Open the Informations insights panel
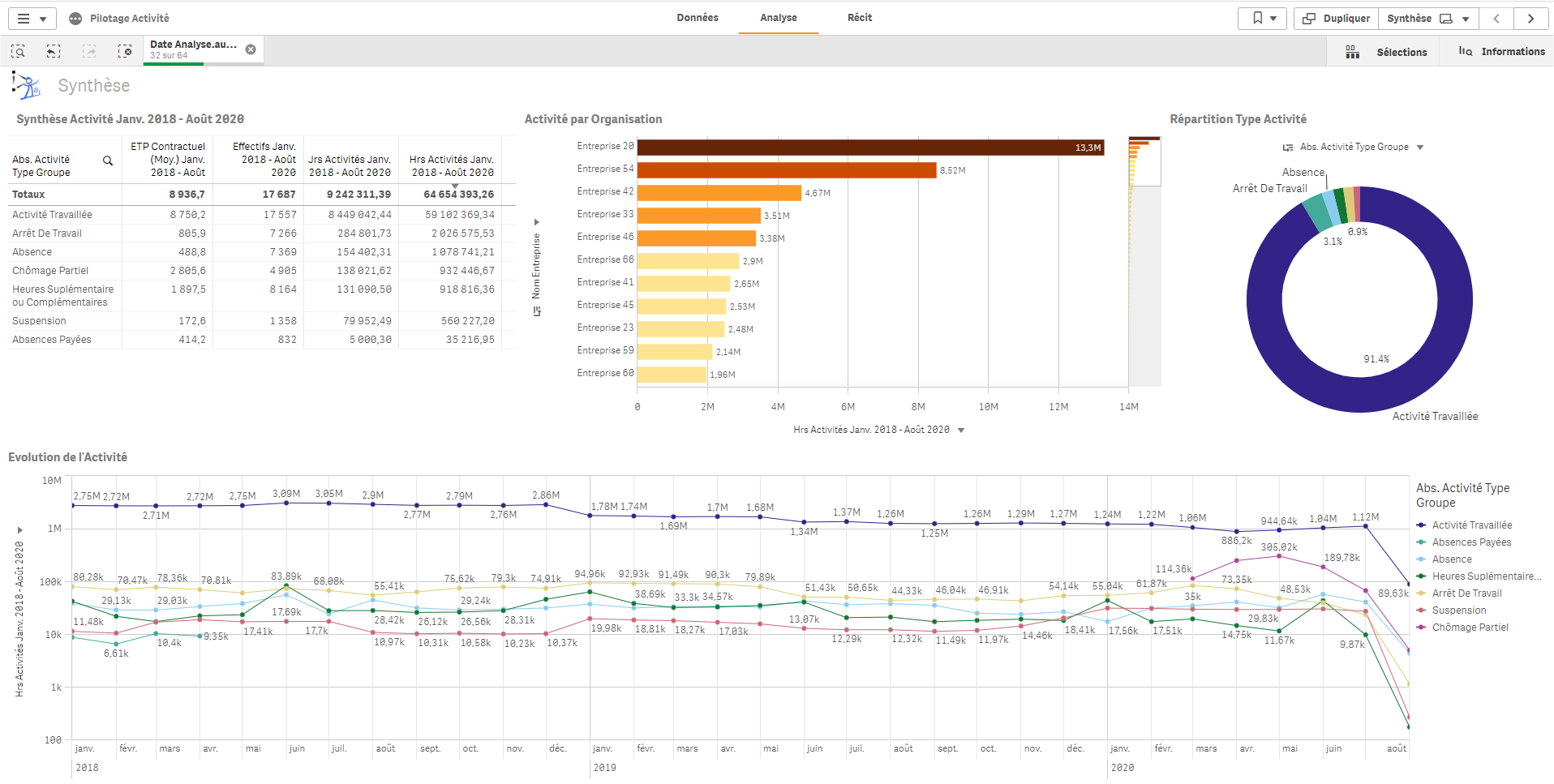1554x784 pixels. [x=1501, y=52]
